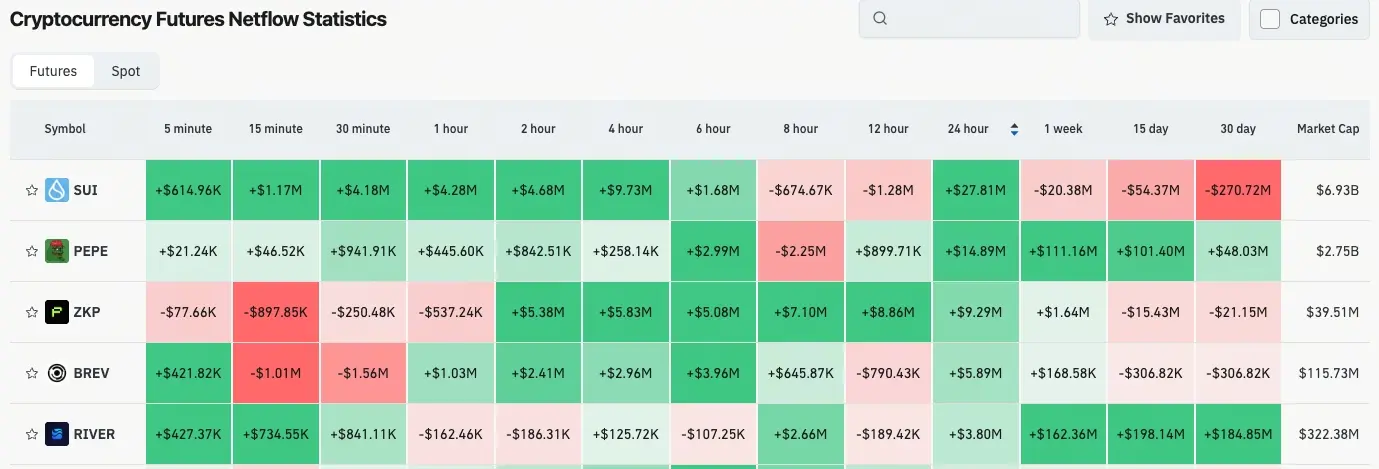Sort by 15 minute column

pyautogui.click(x=276, y=129)
